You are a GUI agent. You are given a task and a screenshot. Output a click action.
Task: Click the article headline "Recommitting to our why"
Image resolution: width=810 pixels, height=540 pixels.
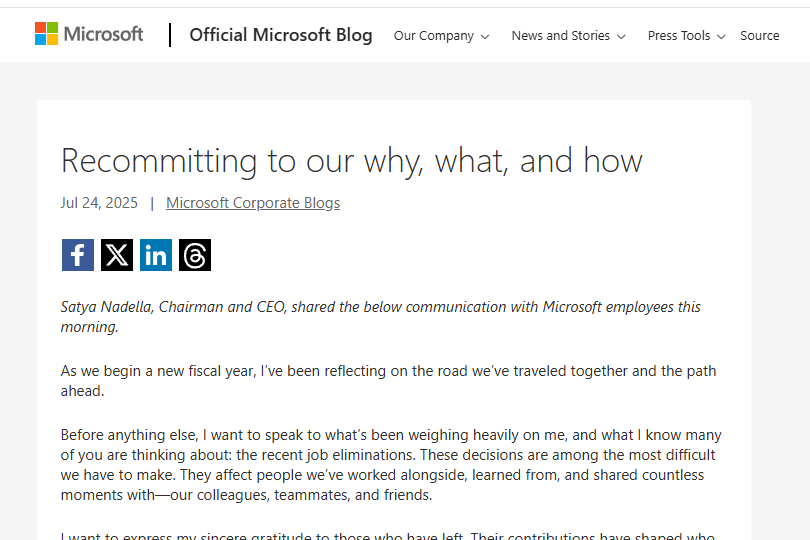351,160
